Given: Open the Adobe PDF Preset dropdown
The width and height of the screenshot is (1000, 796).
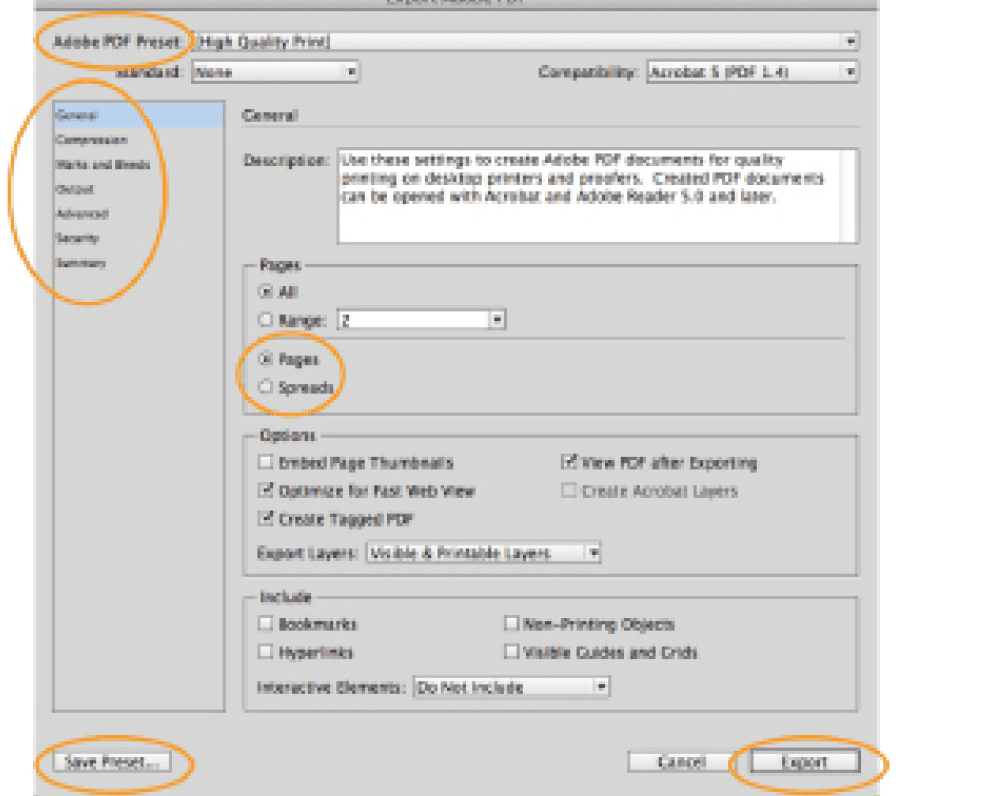Looking at the screenshot, I should pyautogui.click(x=526, y=42).
